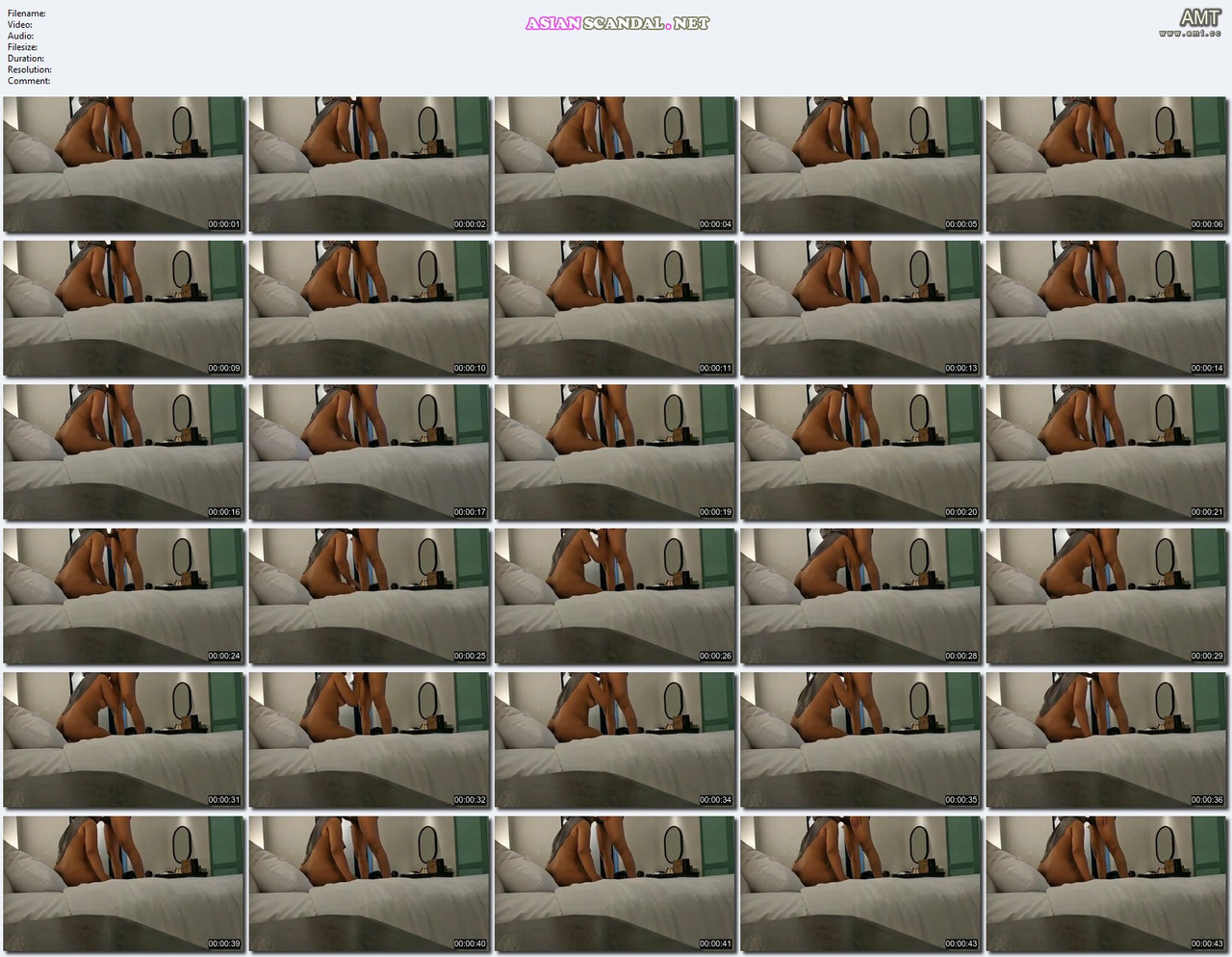The image size is (1232, 957).
Task: Choose the thumbnail timestamped 00:00:06
Action: point(1107,164)
